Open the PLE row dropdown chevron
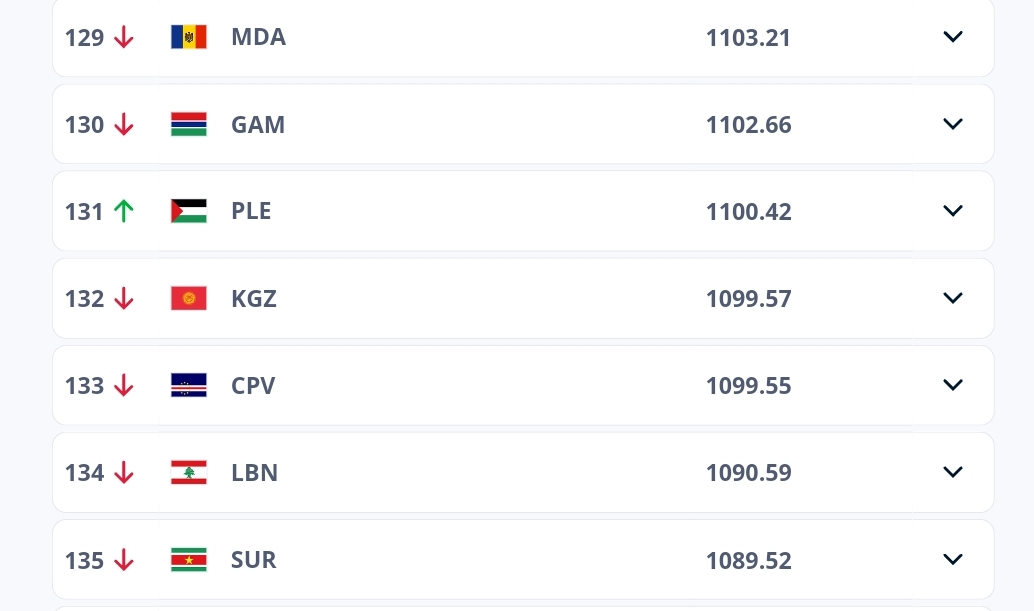The width and height of the screenshot is (1034, 611). coord(952,211)
